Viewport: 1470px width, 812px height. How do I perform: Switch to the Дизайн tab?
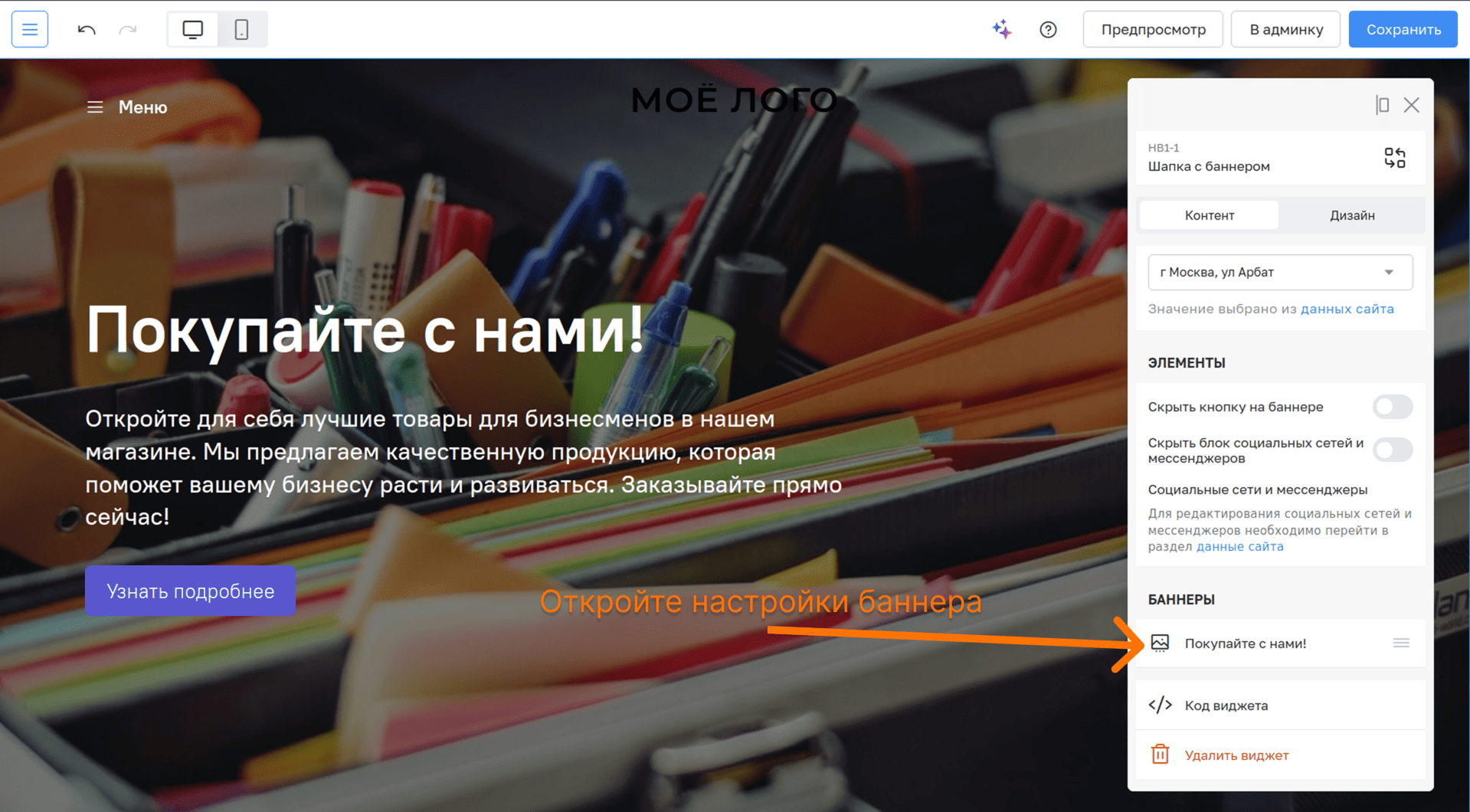pos(1351,215)
